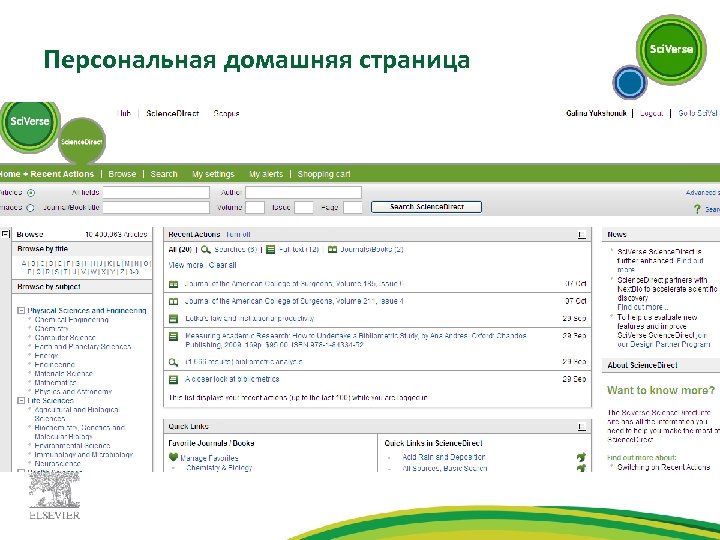Image resolution: width=720 pixels, height=540 pixels.
Task: Collapse the Recent Actions panel
Action: coord(582,235)
